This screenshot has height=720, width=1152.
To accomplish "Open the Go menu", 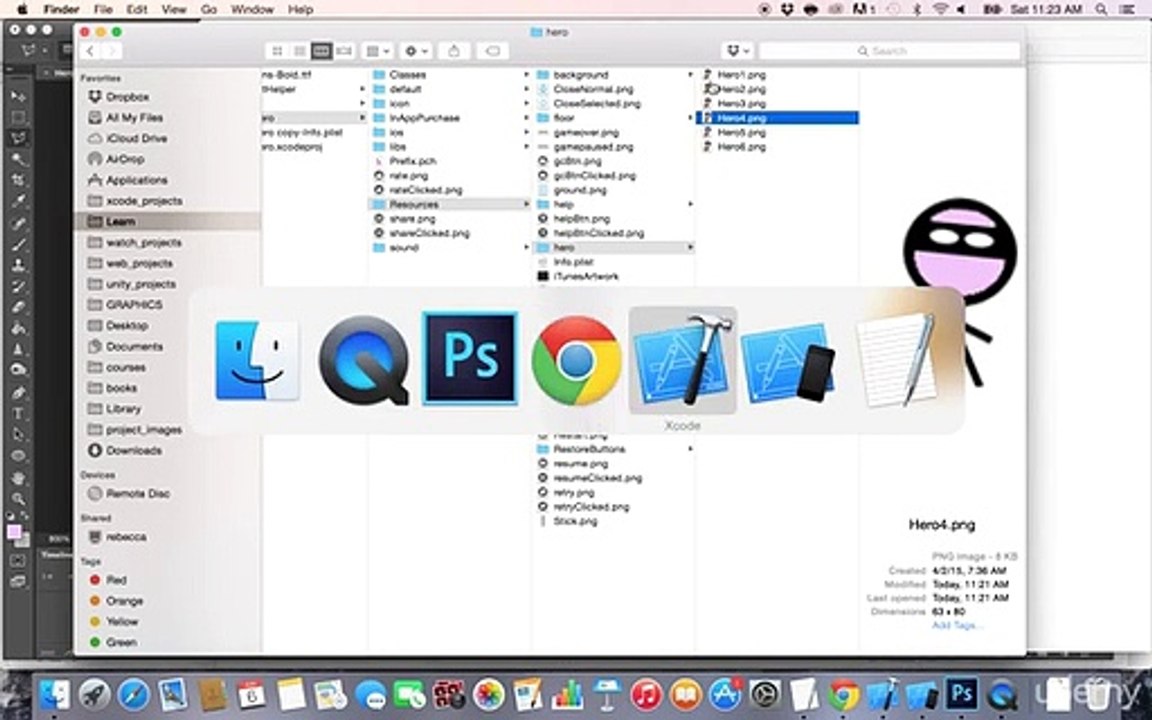I will [209, 10].
